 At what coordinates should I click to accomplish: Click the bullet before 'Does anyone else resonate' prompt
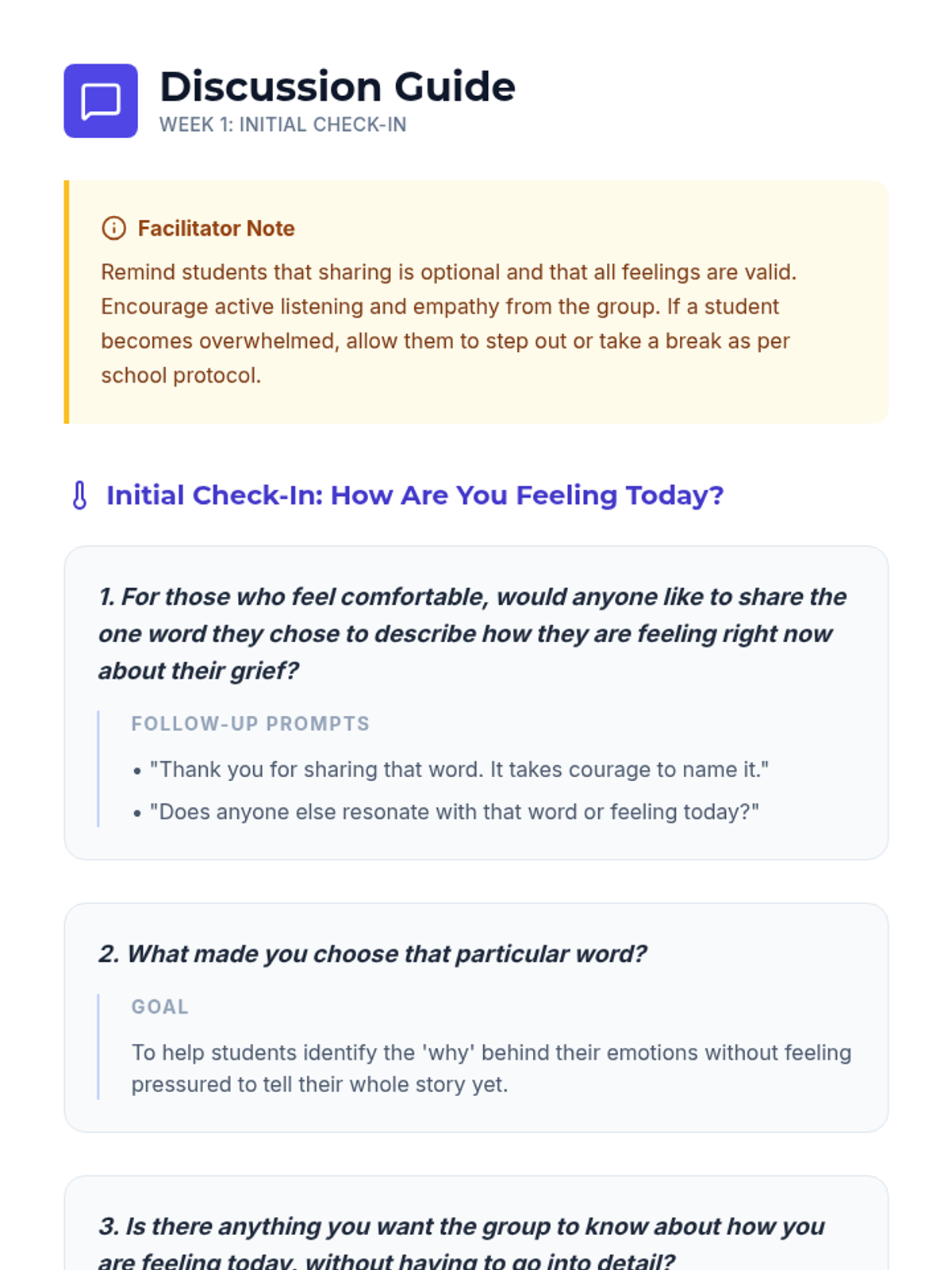pos(137,814)
